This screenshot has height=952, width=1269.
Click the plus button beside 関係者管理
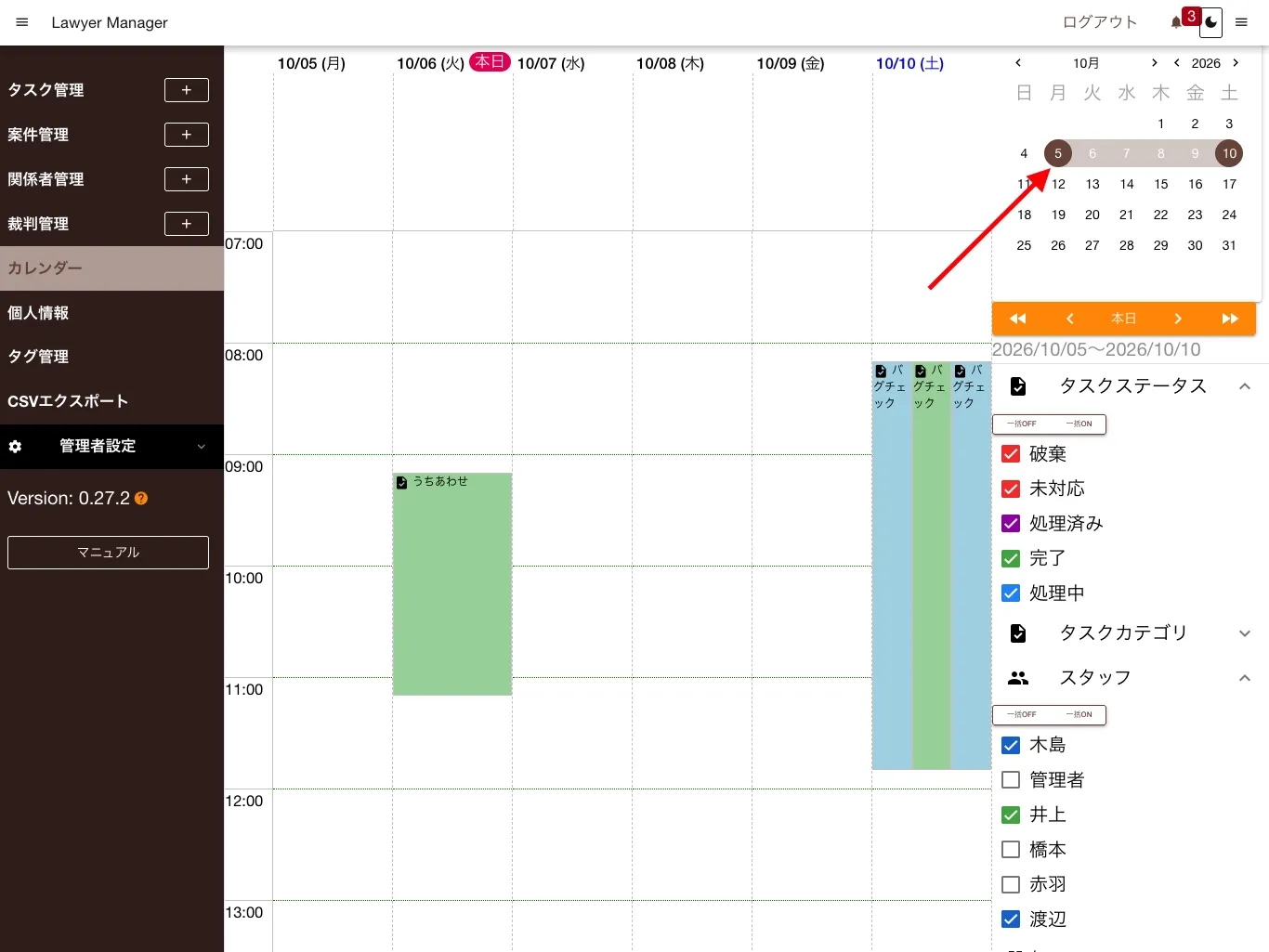click(x=187, y=179)
